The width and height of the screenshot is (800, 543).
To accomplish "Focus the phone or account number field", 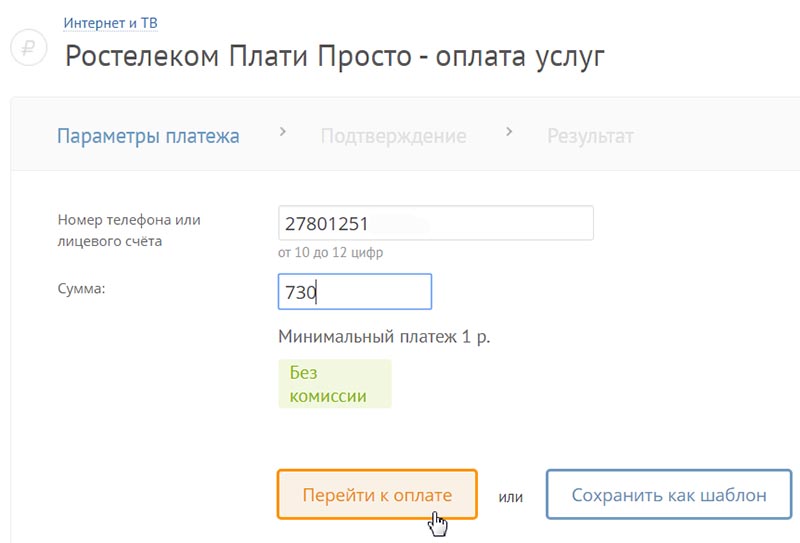I will point(436,223).
